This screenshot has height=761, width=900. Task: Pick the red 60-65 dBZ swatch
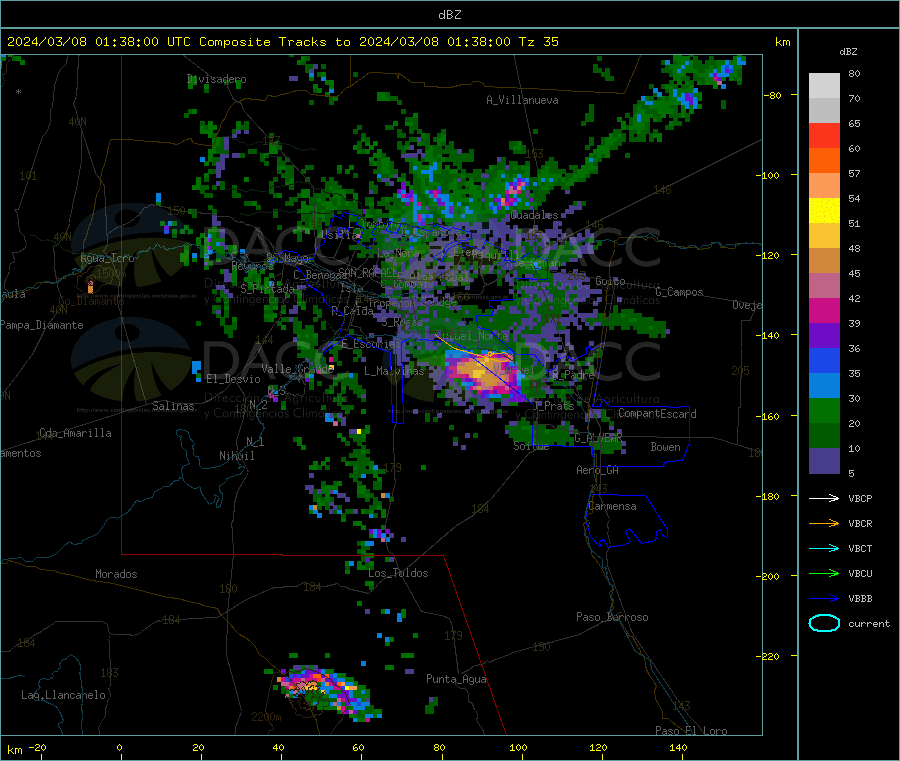[x=824, y=136]
